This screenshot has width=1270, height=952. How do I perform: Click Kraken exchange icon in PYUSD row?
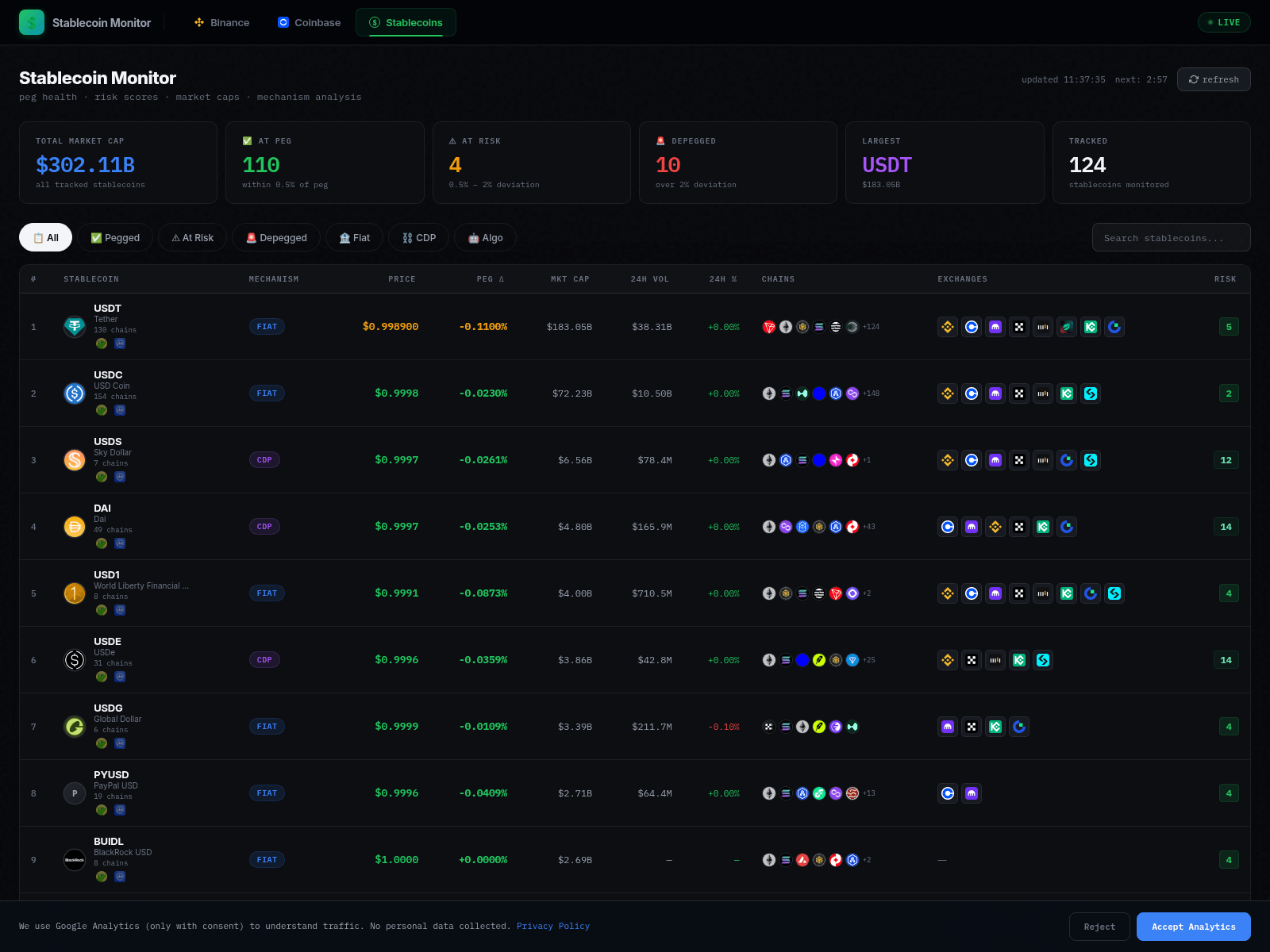[972, 793]
